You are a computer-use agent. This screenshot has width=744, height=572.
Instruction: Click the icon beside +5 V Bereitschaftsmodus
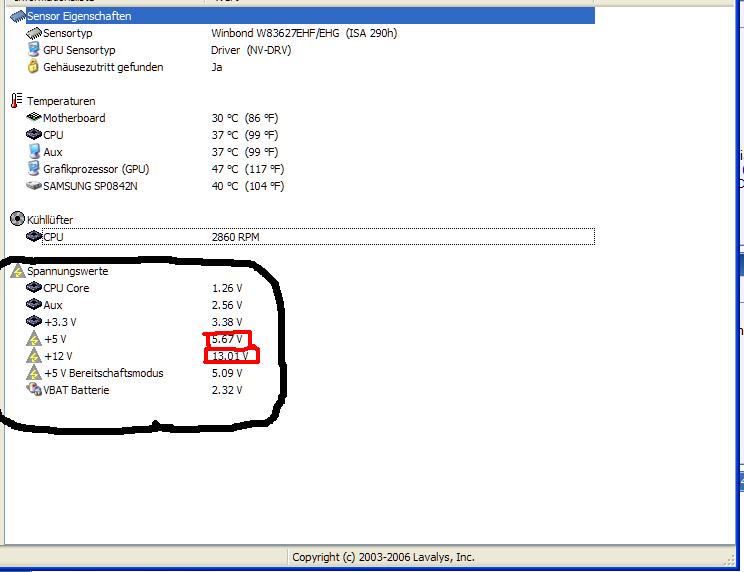point(34,373)
